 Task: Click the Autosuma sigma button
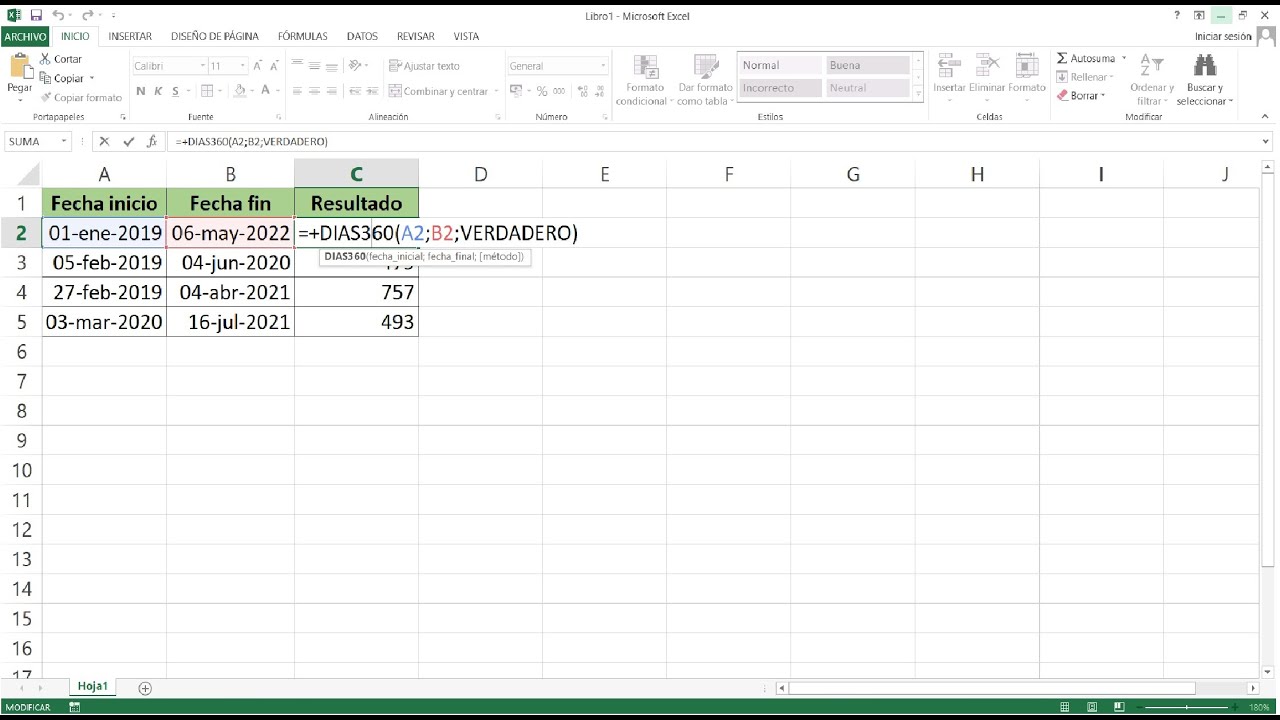(x=1086, y=59)
